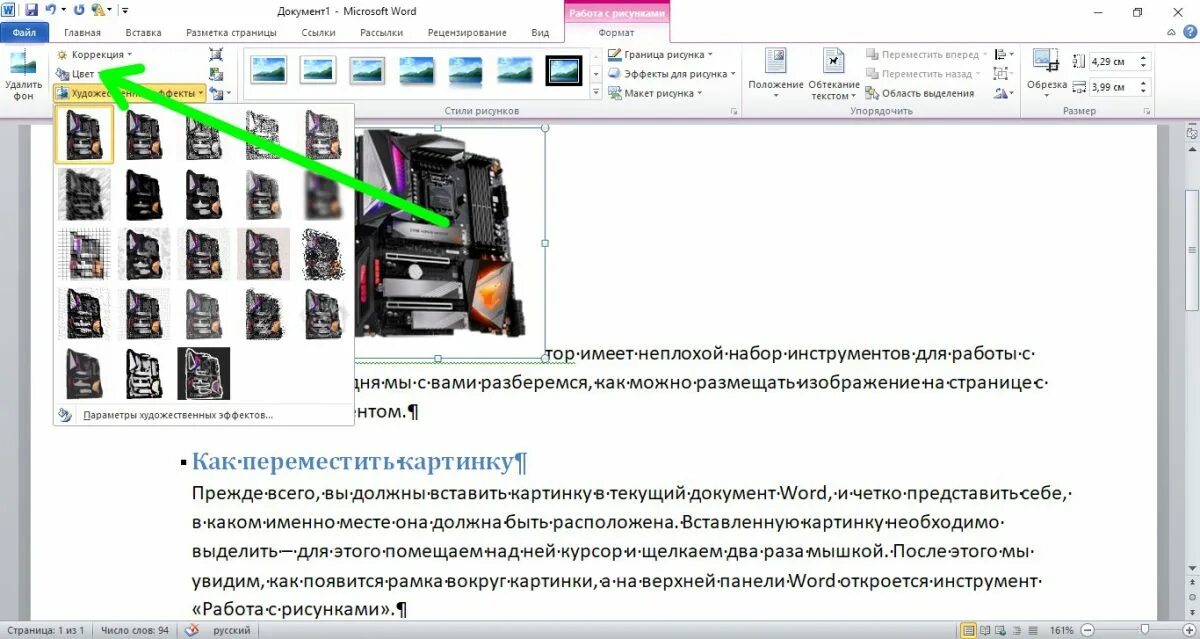The image size is (1200, 639).
Task: Expand the picture styles gallery arrow
Action: 596,92
